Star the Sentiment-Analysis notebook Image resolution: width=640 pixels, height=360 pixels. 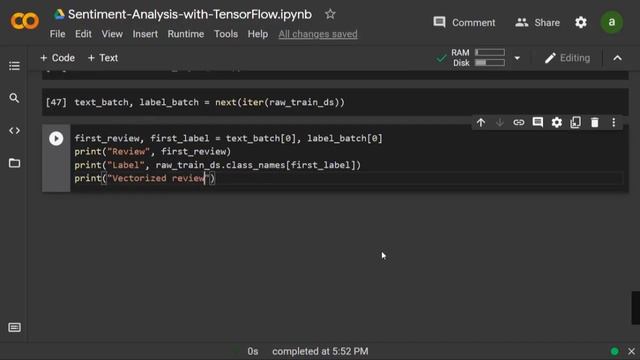point(330,14)
